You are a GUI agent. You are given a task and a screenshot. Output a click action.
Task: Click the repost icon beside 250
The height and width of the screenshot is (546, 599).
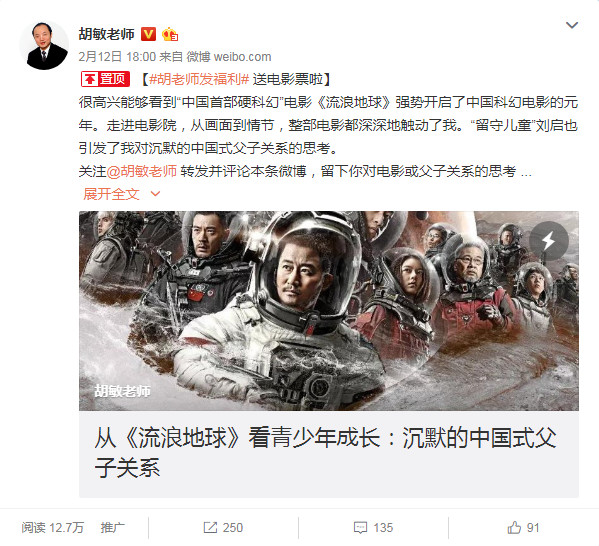pyautogui.click(x=210, y=528)
